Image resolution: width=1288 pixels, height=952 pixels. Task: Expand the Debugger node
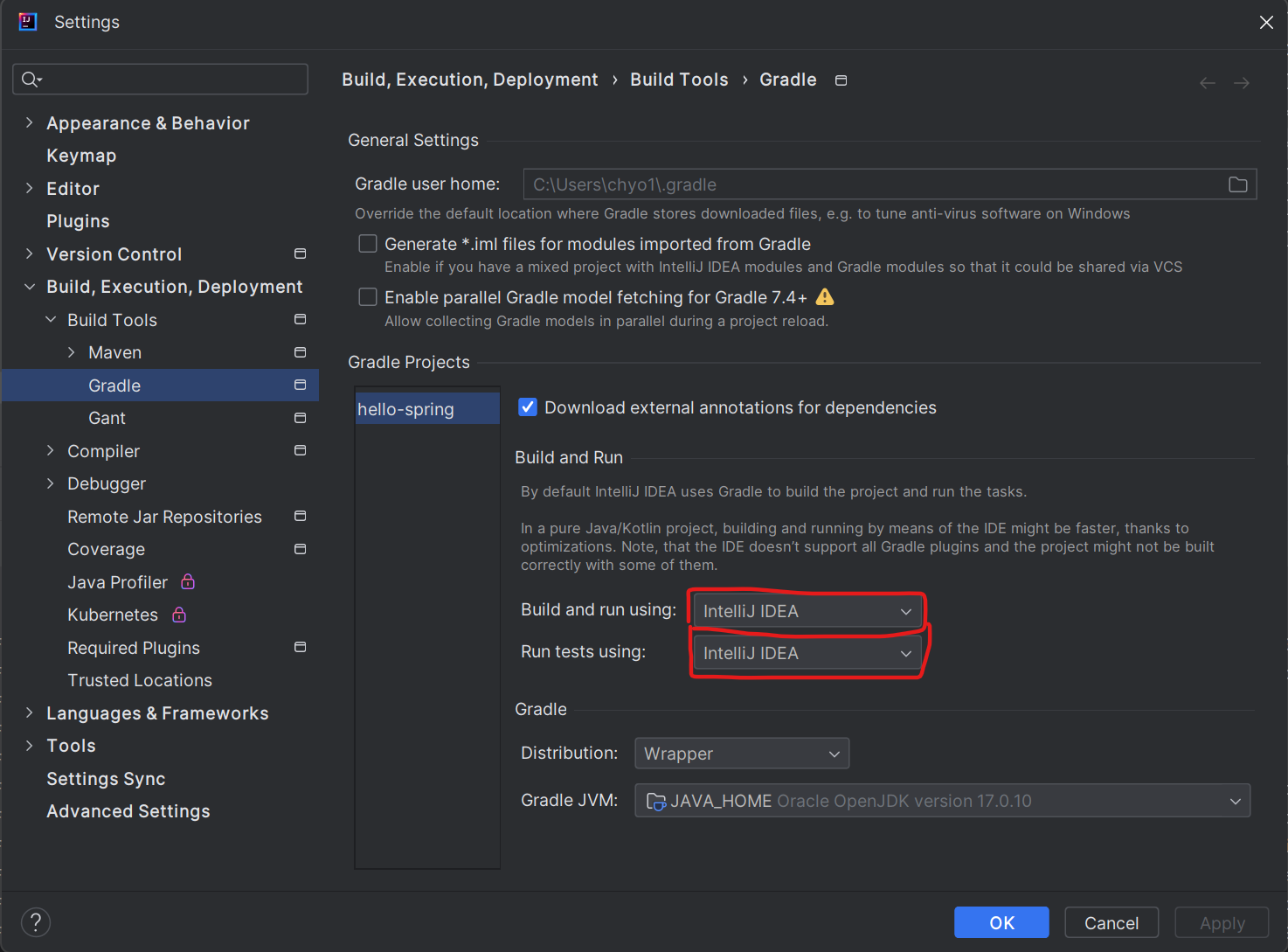(51, 483)
